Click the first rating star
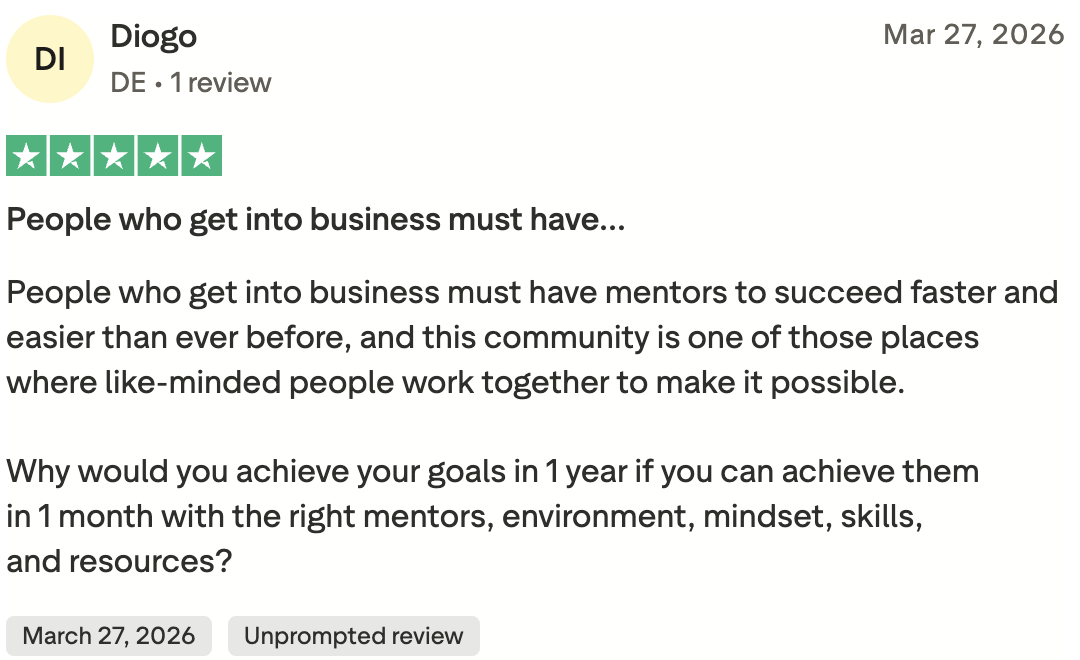The height and width of the screenshot is (660, 1080). [26, 156]
